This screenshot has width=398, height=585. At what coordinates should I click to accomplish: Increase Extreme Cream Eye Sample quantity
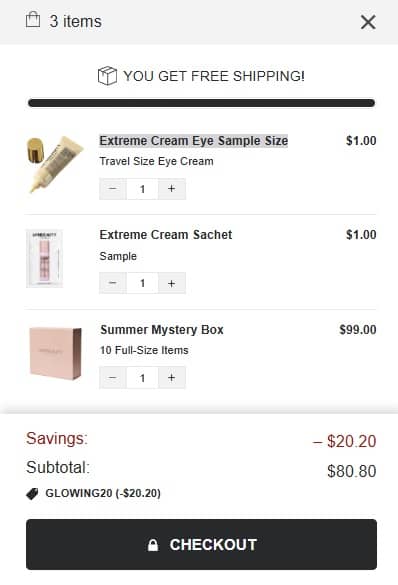(x=172, y=189)
